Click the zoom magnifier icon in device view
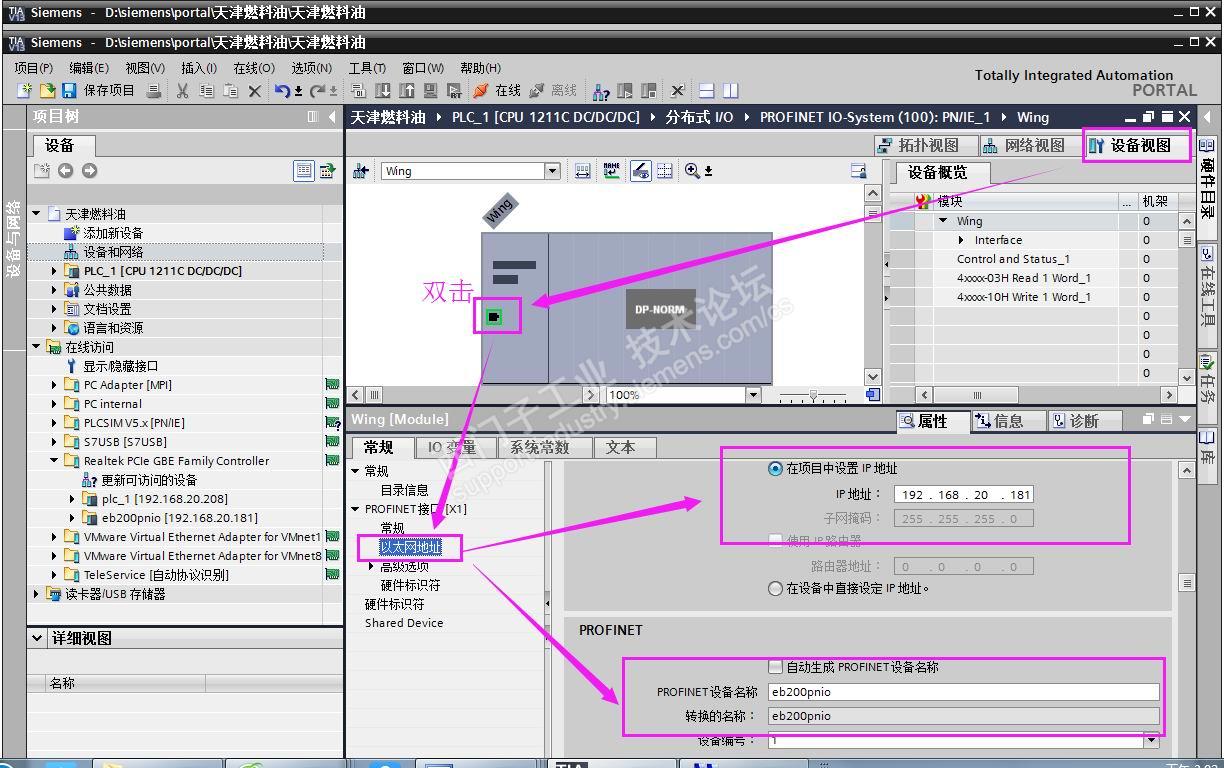The image size is (1224, 768). pos(692,171)
